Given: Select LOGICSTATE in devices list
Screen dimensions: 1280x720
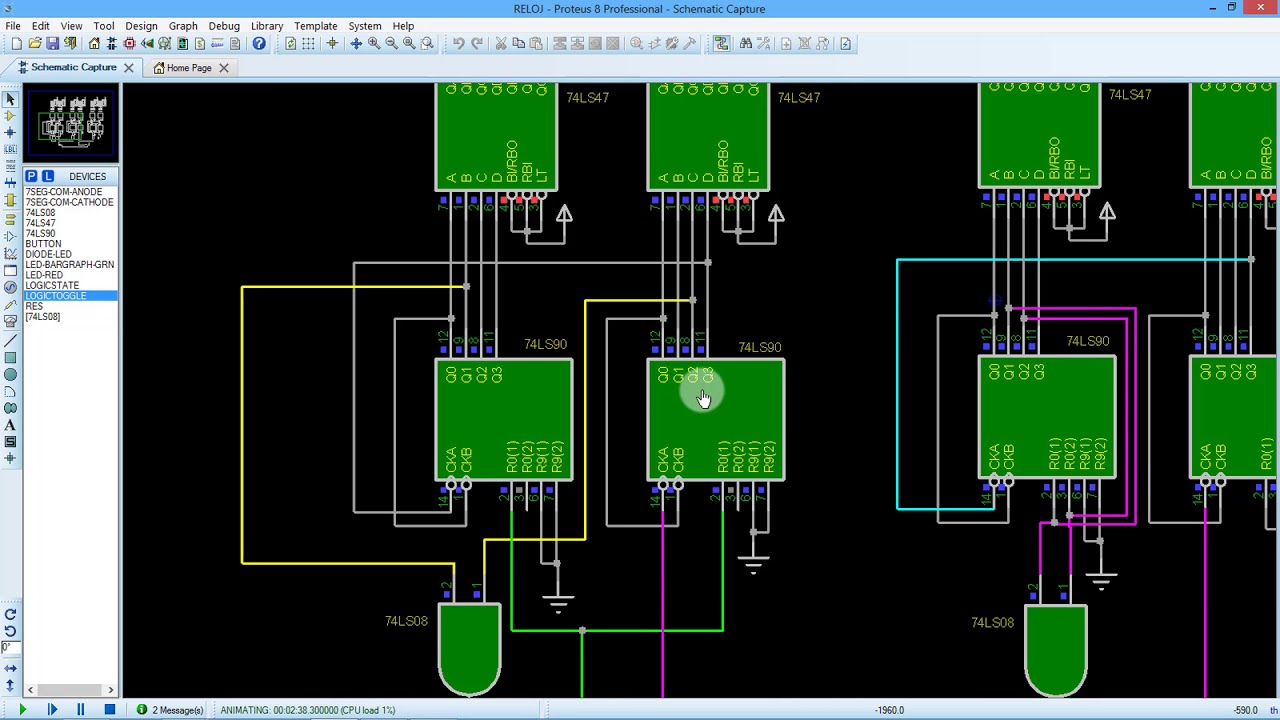Looking at the screenshot, I should click(x=70, y=286).
